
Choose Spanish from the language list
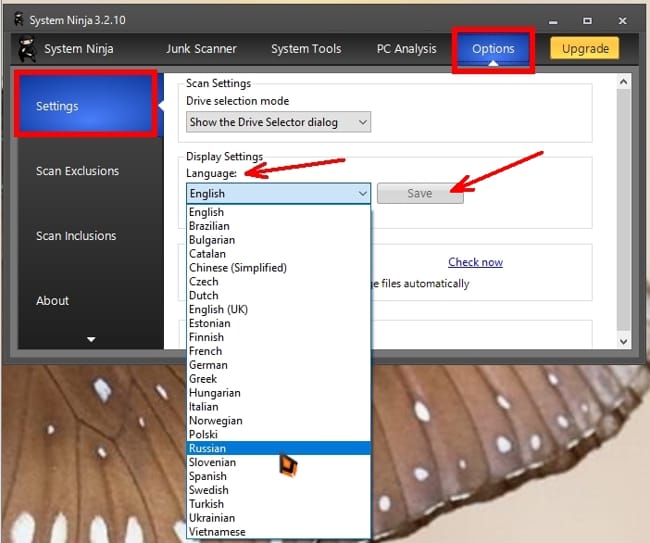278,476
